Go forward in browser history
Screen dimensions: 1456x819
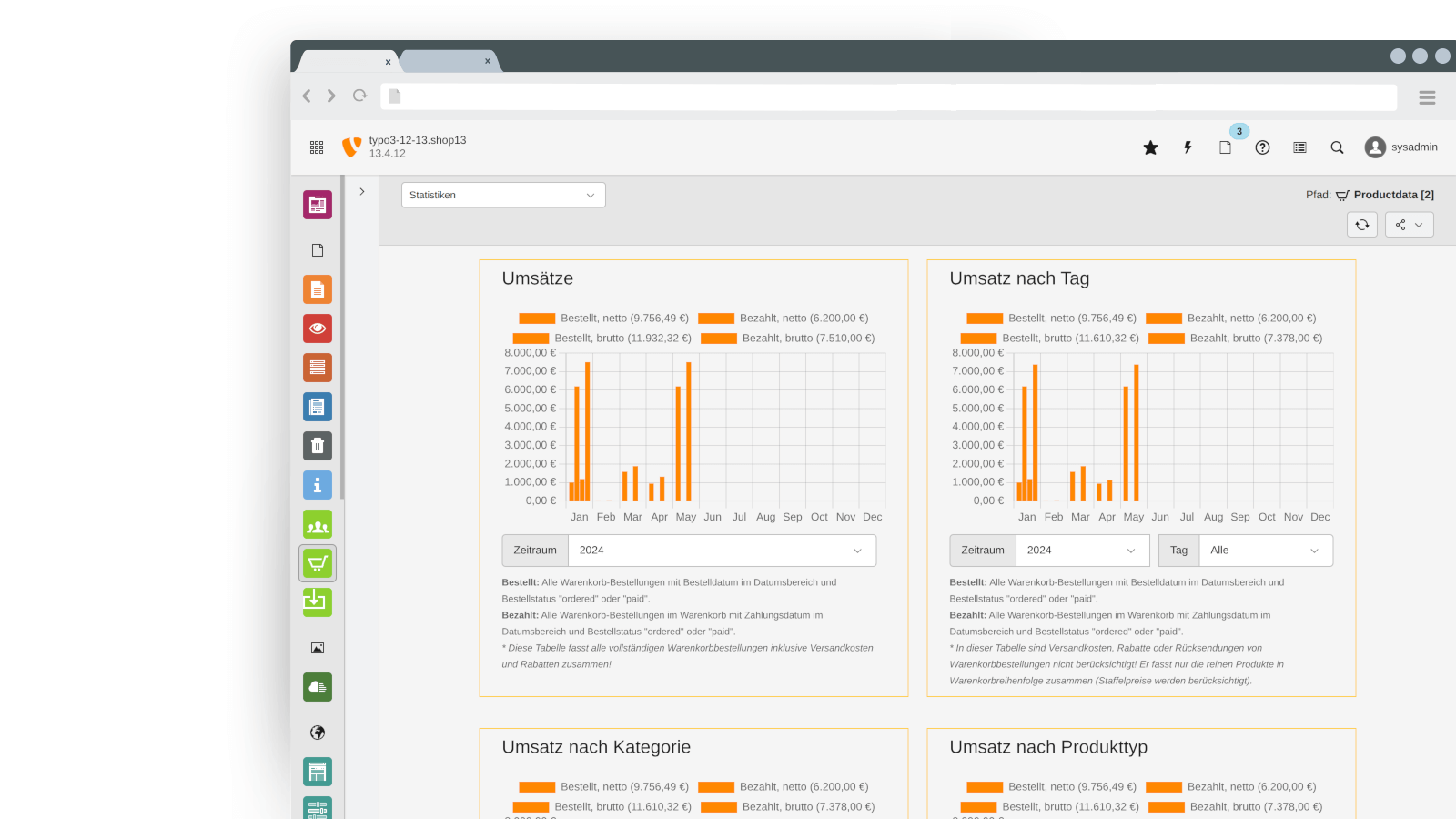coord(331,96)
